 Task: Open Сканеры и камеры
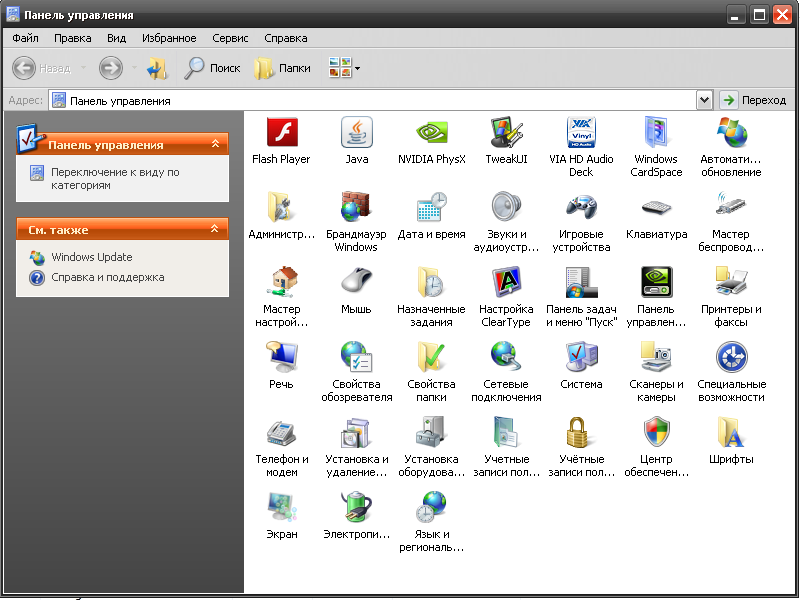pyautogui.click(x=656, y=372)
